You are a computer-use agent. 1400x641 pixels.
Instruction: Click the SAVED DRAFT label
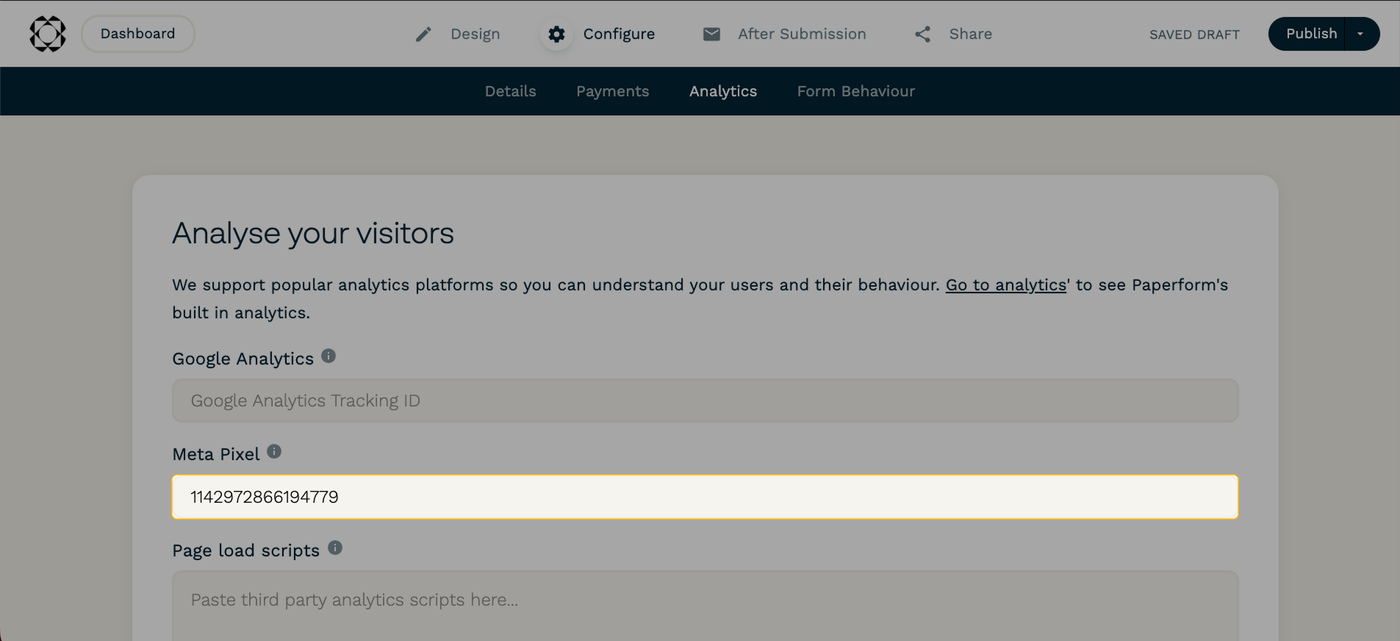pos(1194,33)
